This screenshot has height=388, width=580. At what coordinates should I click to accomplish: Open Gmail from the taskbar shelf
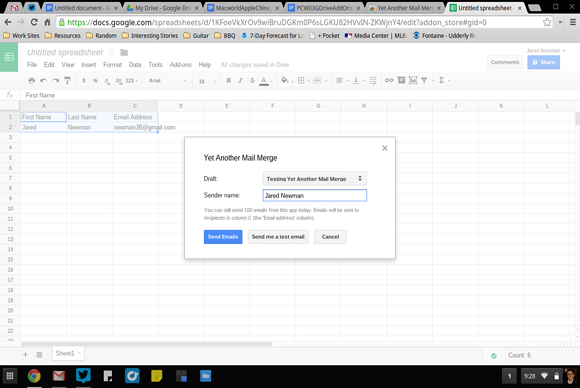(59, 376)
